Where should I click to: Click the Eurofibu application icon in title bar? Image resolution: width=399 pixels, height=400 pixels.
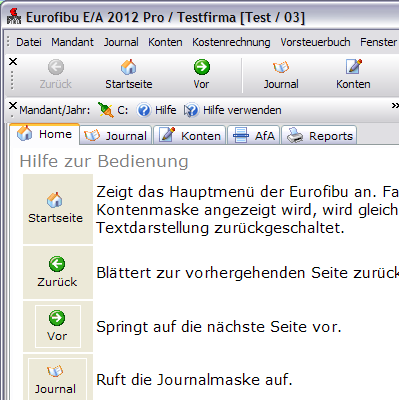[14, 17]
